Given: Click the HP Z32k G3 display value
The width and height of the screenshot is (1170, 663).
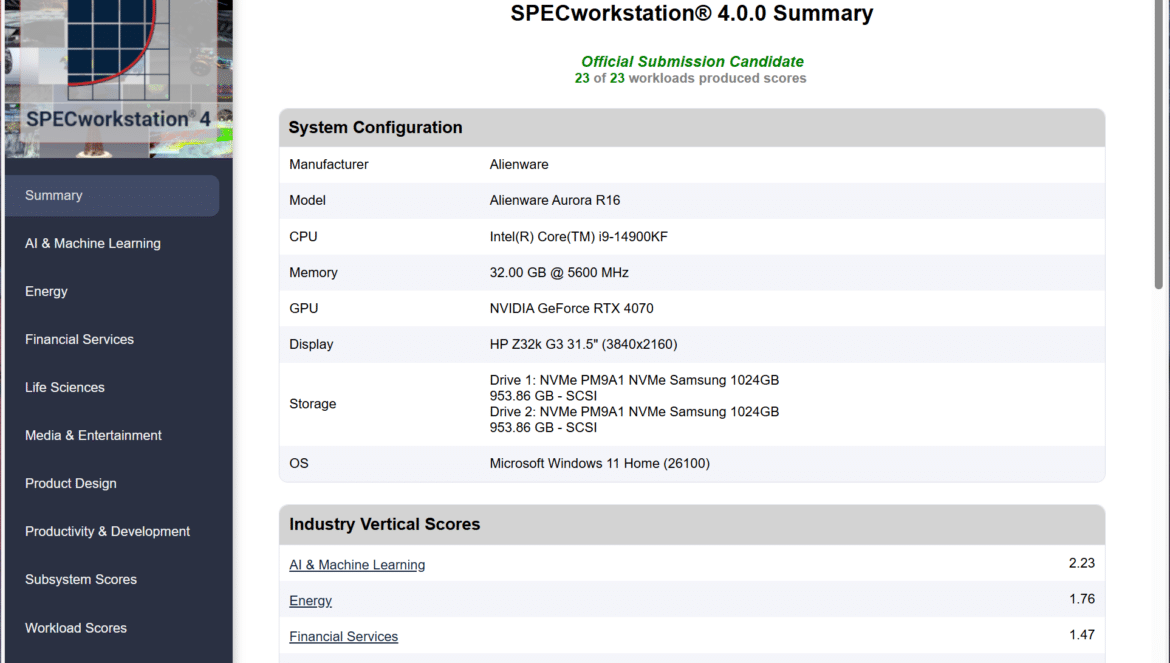Looking at the screenshot, I should point(584,344).
